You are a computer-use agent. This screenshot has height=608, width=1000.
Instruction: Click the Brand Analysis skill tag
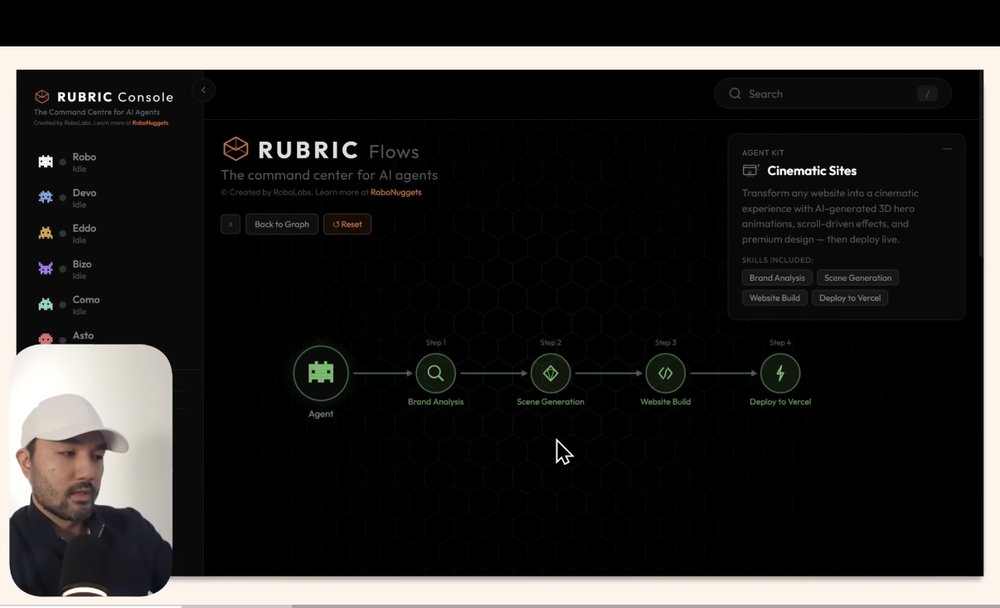pos(777,278)
